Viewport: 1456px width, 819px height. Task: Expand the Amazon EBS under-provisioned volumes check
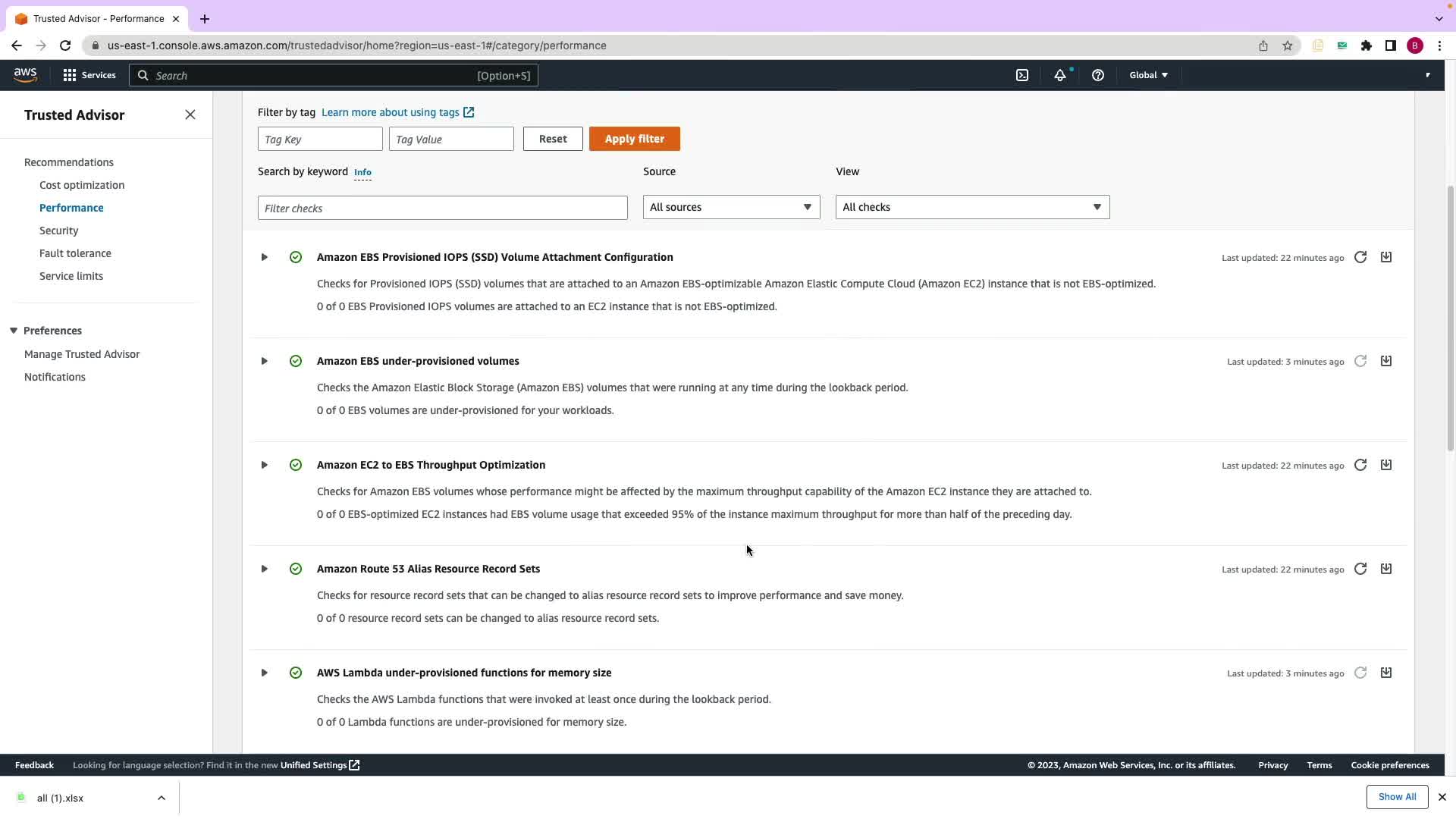point(265,361)
